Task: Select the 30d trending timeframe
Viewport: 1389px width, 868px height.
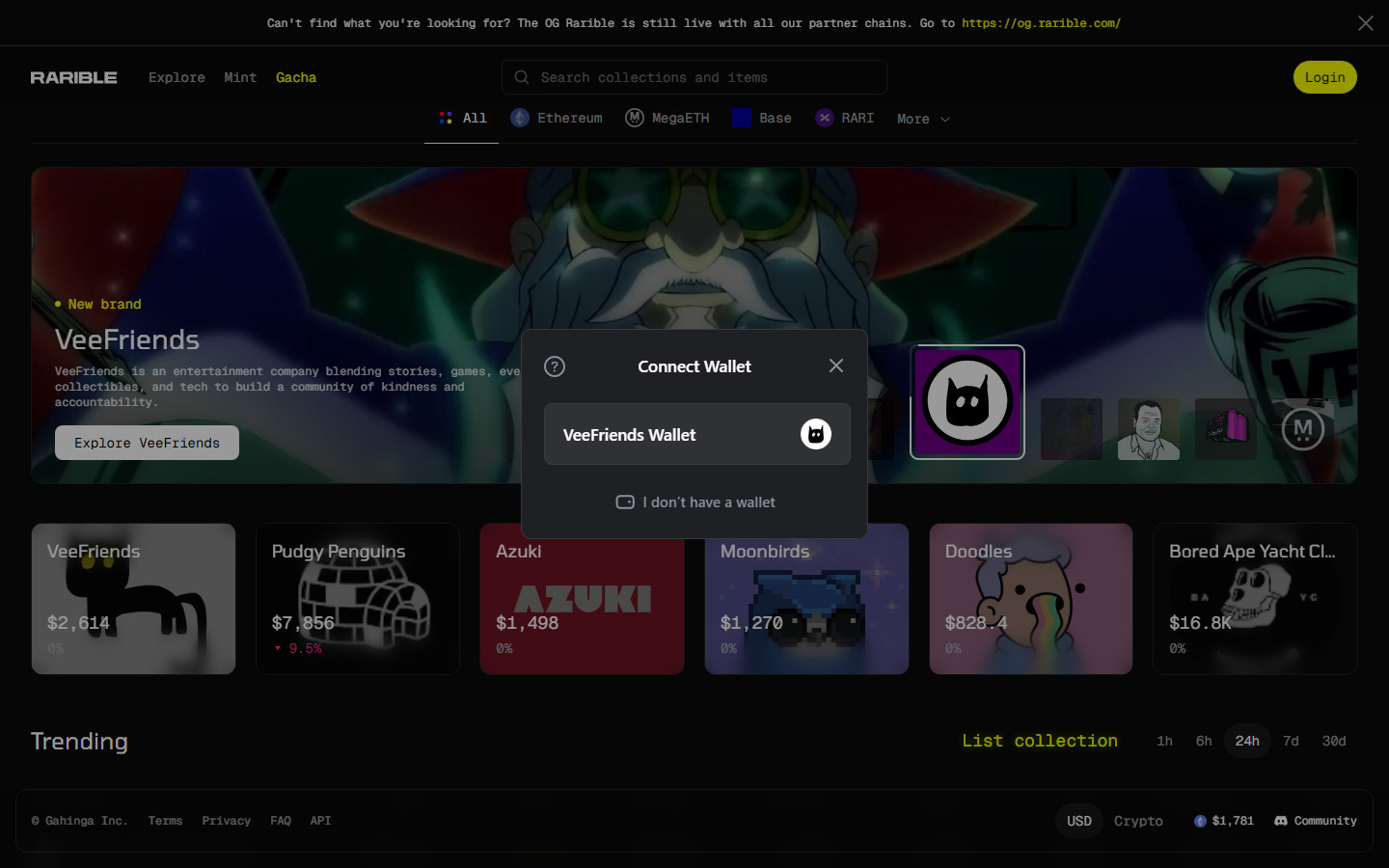Action: click(x=1334, y=741)
